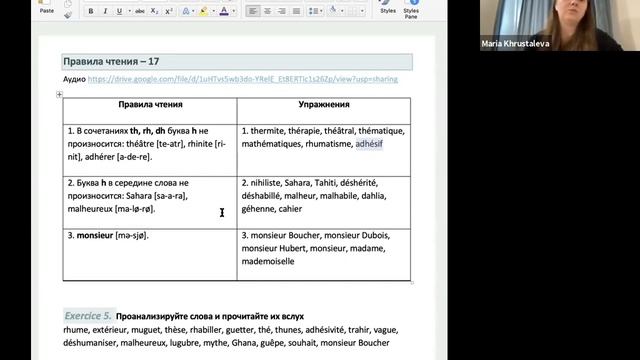The height and width of the screenshot is (360, 640).
Task: Click the Paste button
Action: [47, 7]
